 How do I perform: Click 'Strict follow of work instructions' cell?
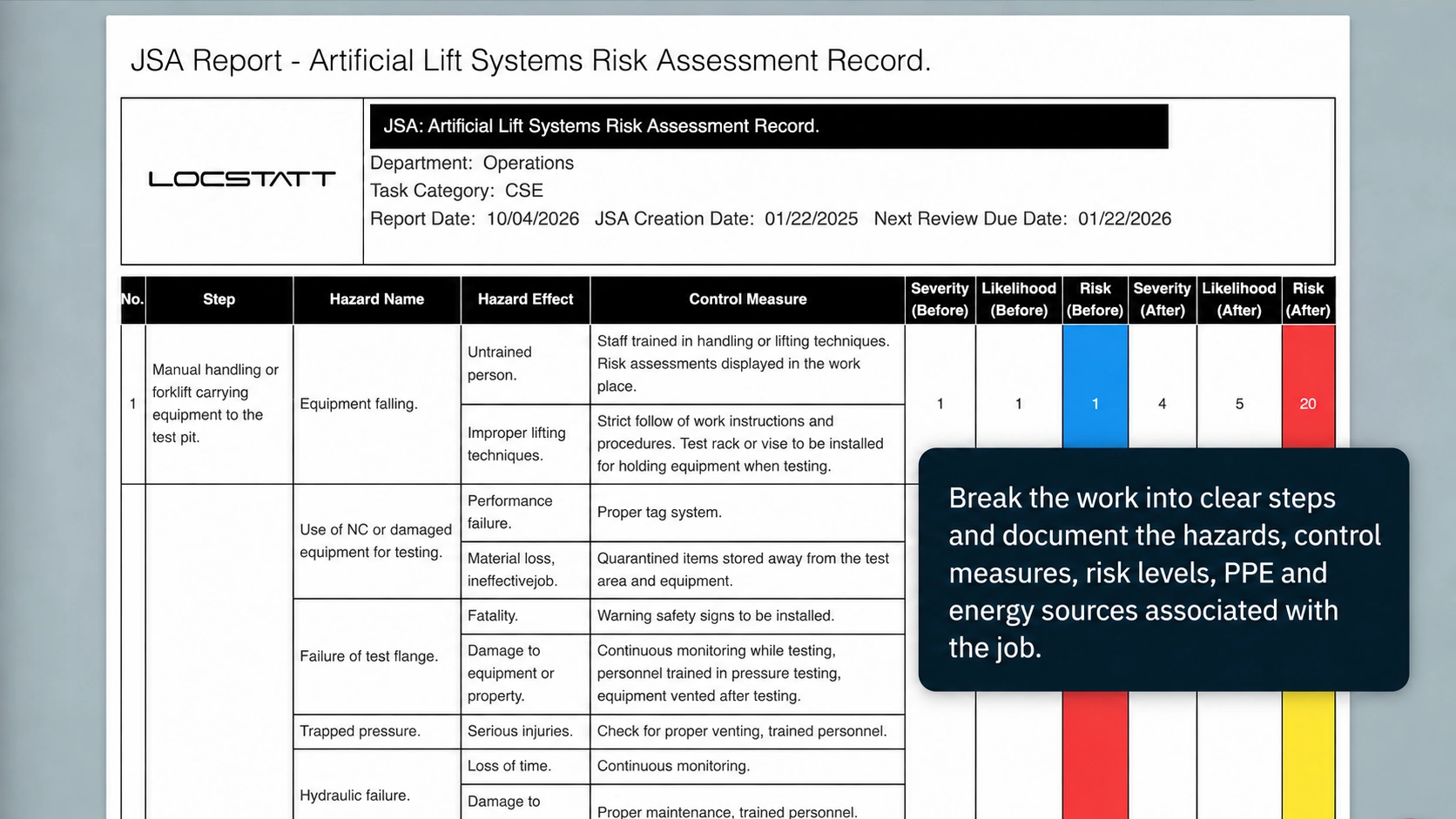pos(748,444)
